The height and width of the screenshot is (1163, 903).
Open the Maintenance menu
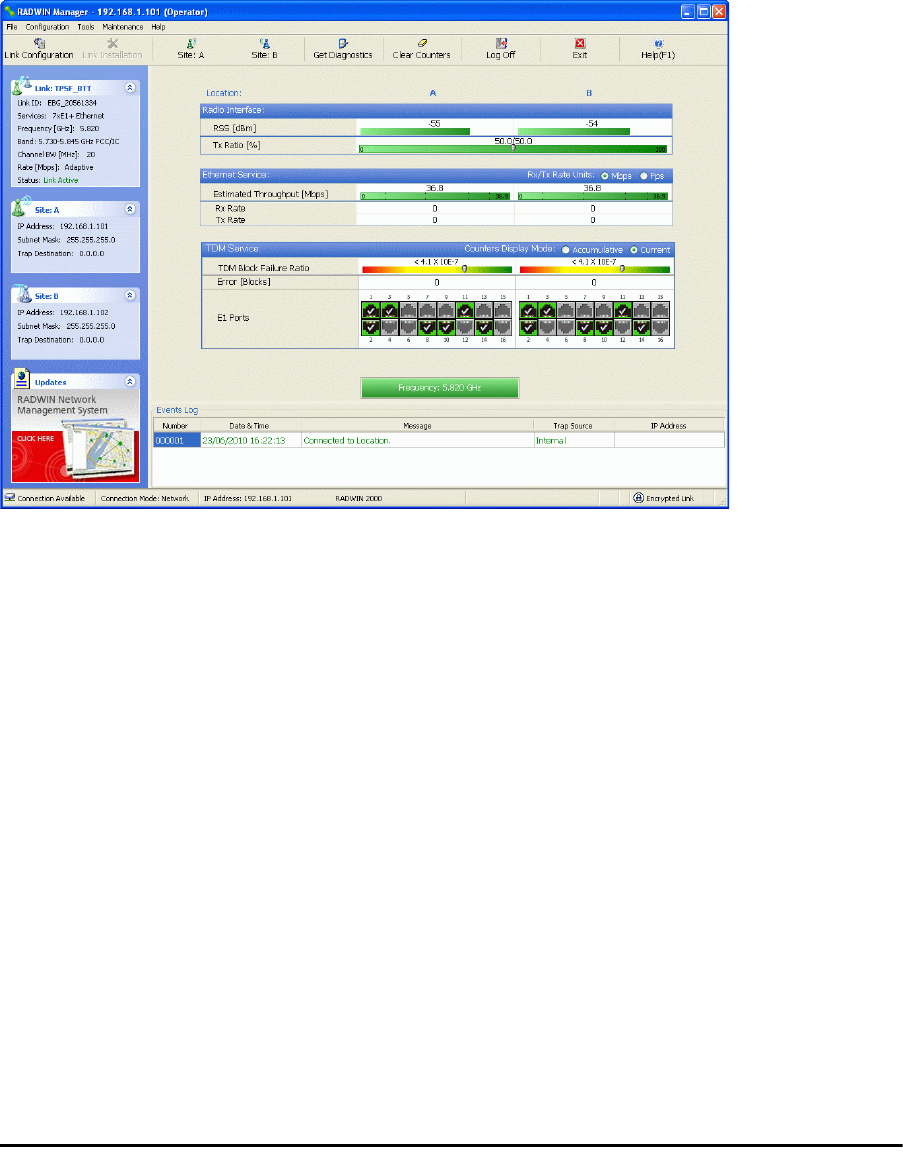coord(123,27)
